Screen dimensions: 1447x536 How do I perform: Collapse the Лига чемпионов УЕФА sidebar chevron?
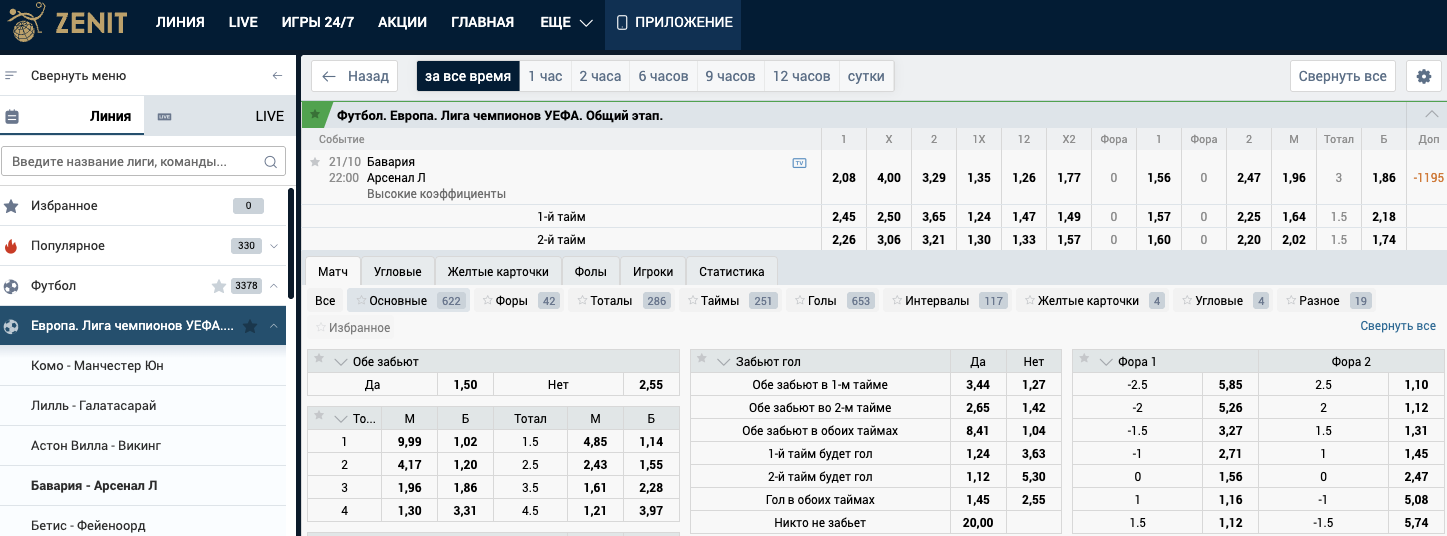click(274, 326)
